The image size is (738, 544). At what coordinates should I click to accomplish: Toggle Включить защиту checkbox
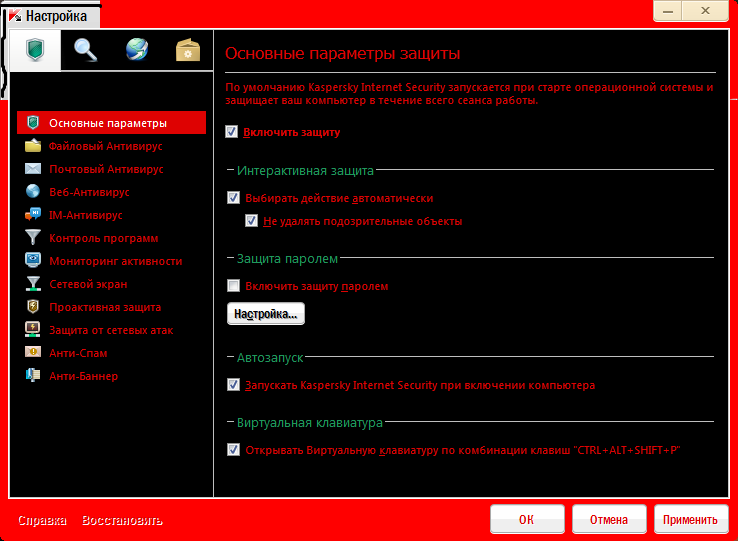(232, 132)
